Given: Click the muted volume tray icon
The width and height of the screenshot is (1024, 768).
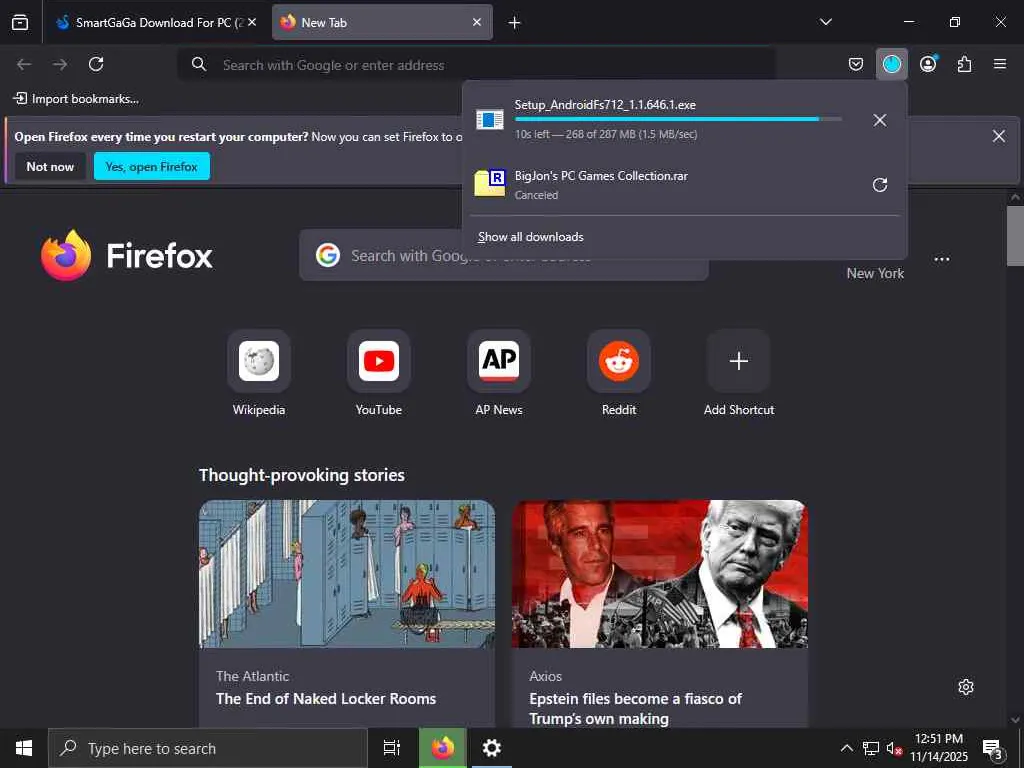Looking at the screenshot, I should [x=894, y=748].
